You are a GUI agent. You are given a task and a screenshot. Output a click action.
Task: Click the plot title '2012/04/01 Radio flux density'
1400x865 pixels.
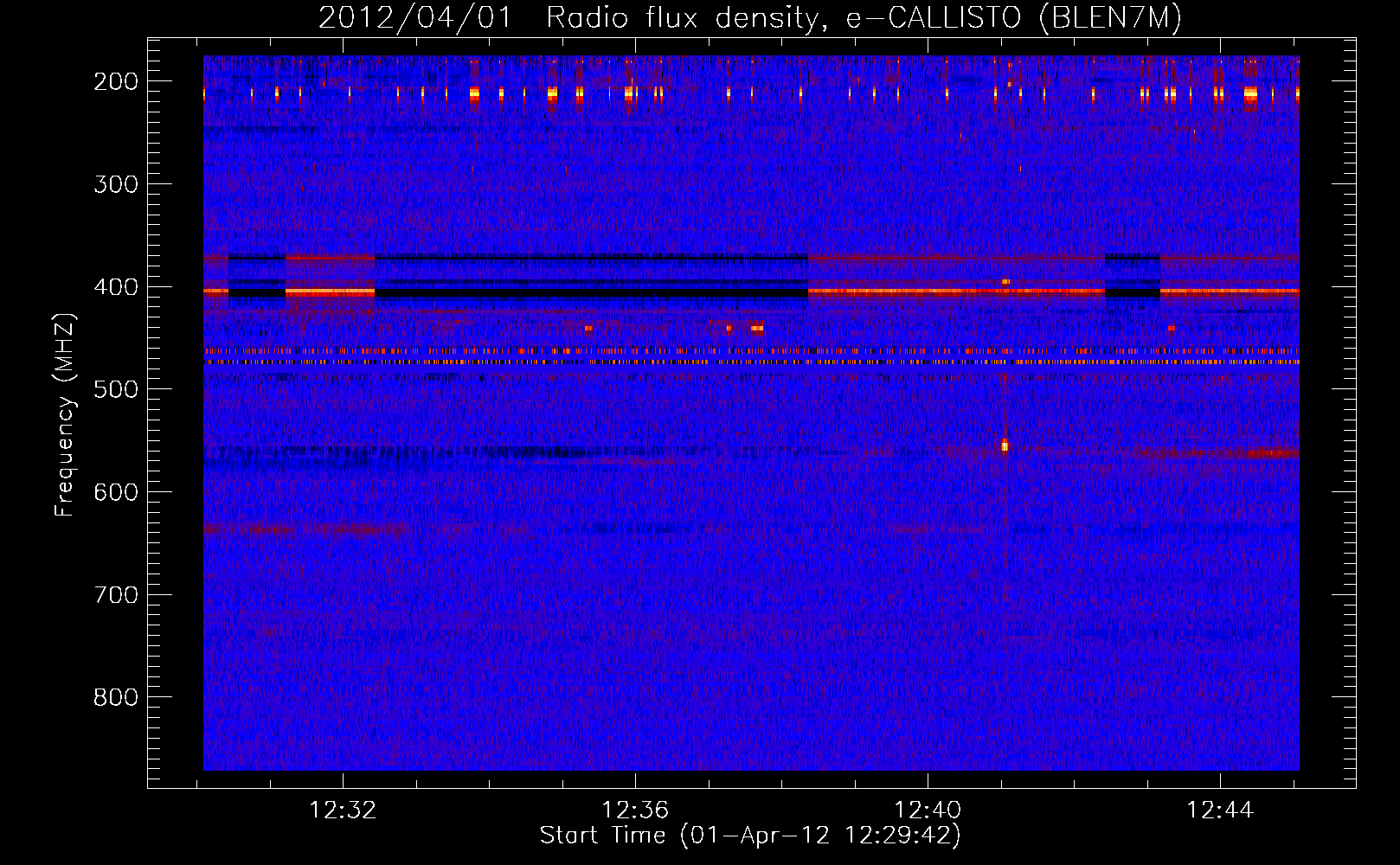tap(749, 17)
